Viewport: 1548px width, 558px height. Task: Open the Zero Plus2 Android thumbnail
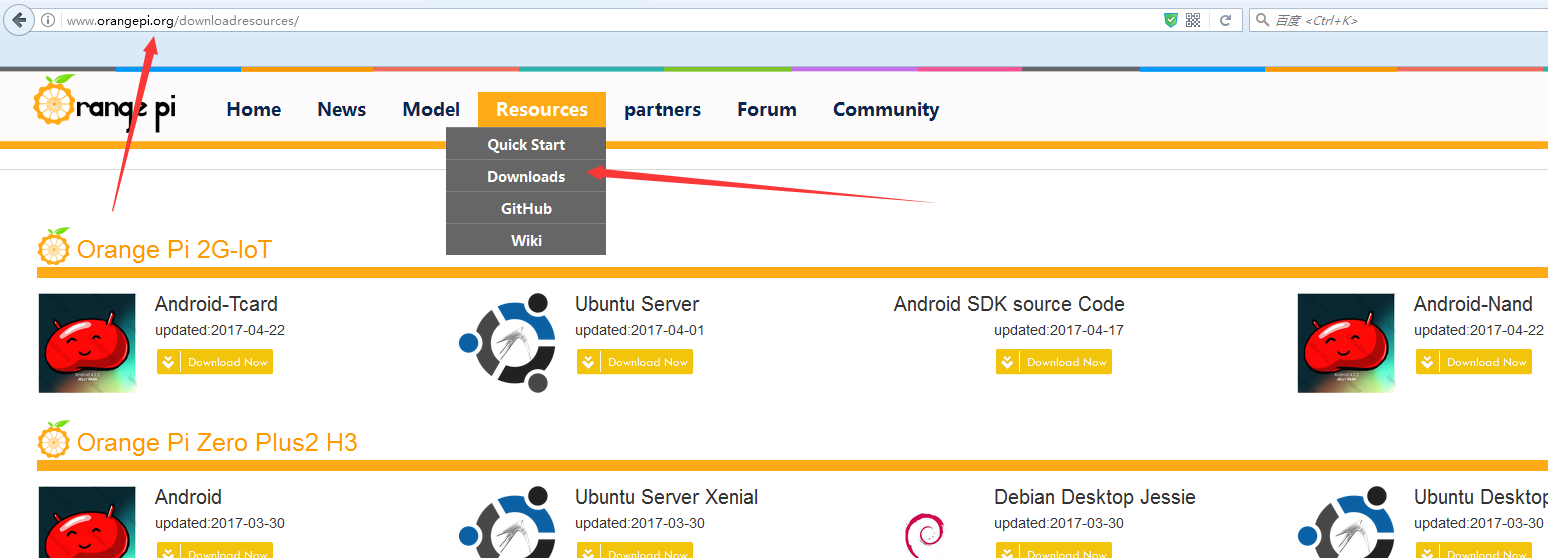[x=87, y=522]
